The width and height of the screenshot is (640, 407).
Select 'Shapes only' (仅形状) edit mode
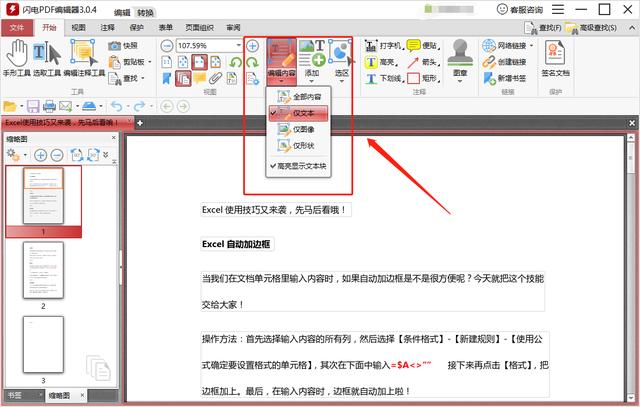(x=298, y=145)
